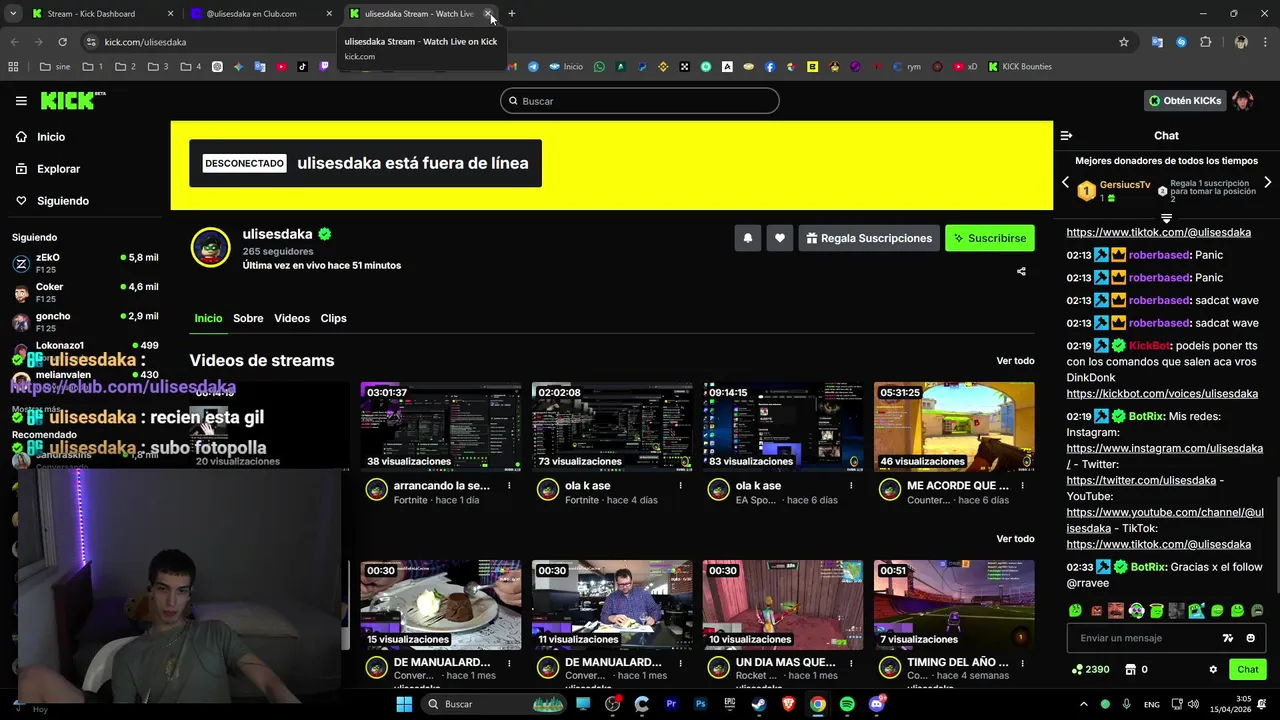Open Photoshop from the taskbar
Screen dimensions: 1280x720
pos(700,704)
